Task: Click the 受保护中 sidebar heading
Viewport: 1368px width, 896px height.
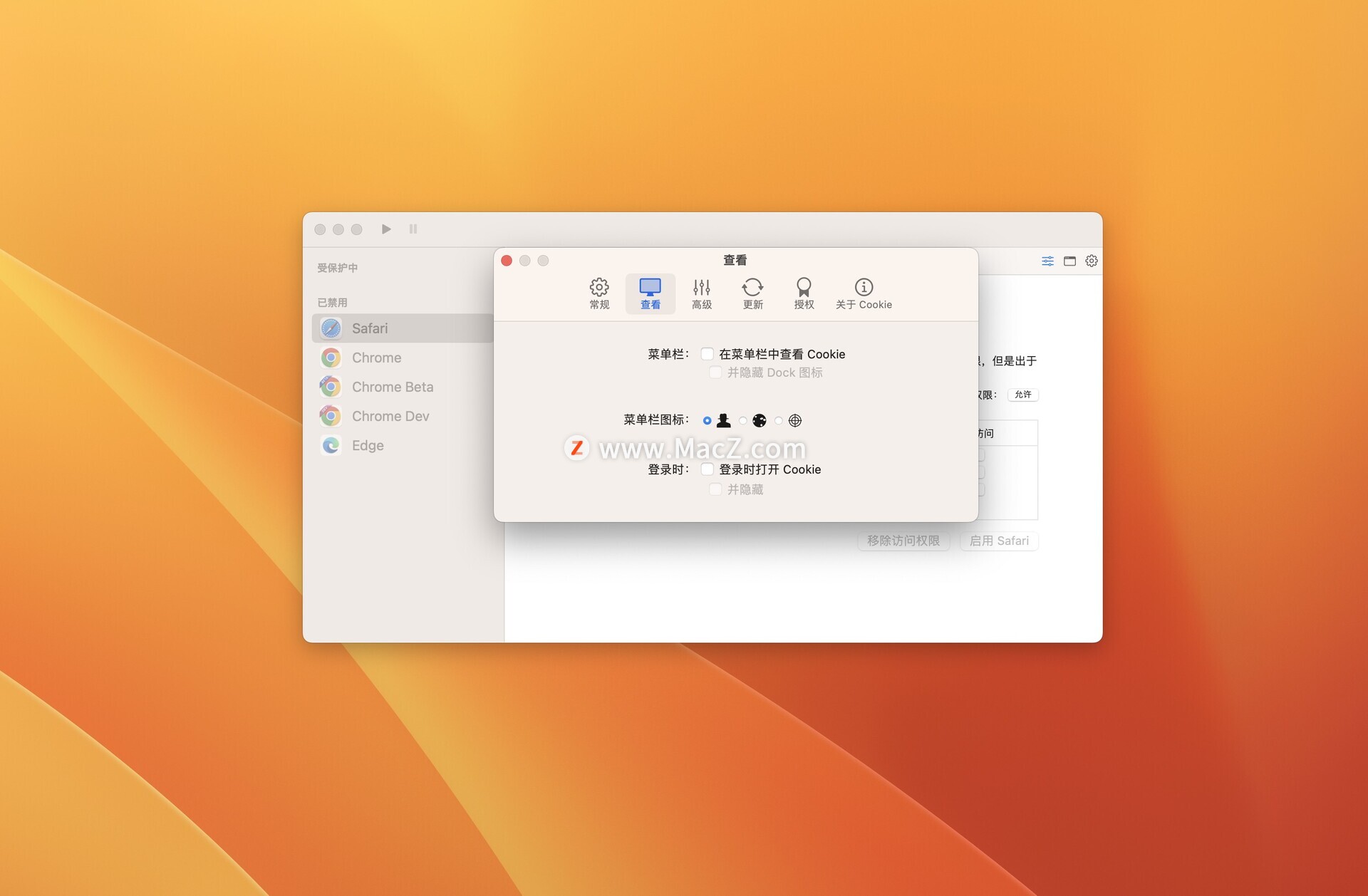Action: click(337, 268)
